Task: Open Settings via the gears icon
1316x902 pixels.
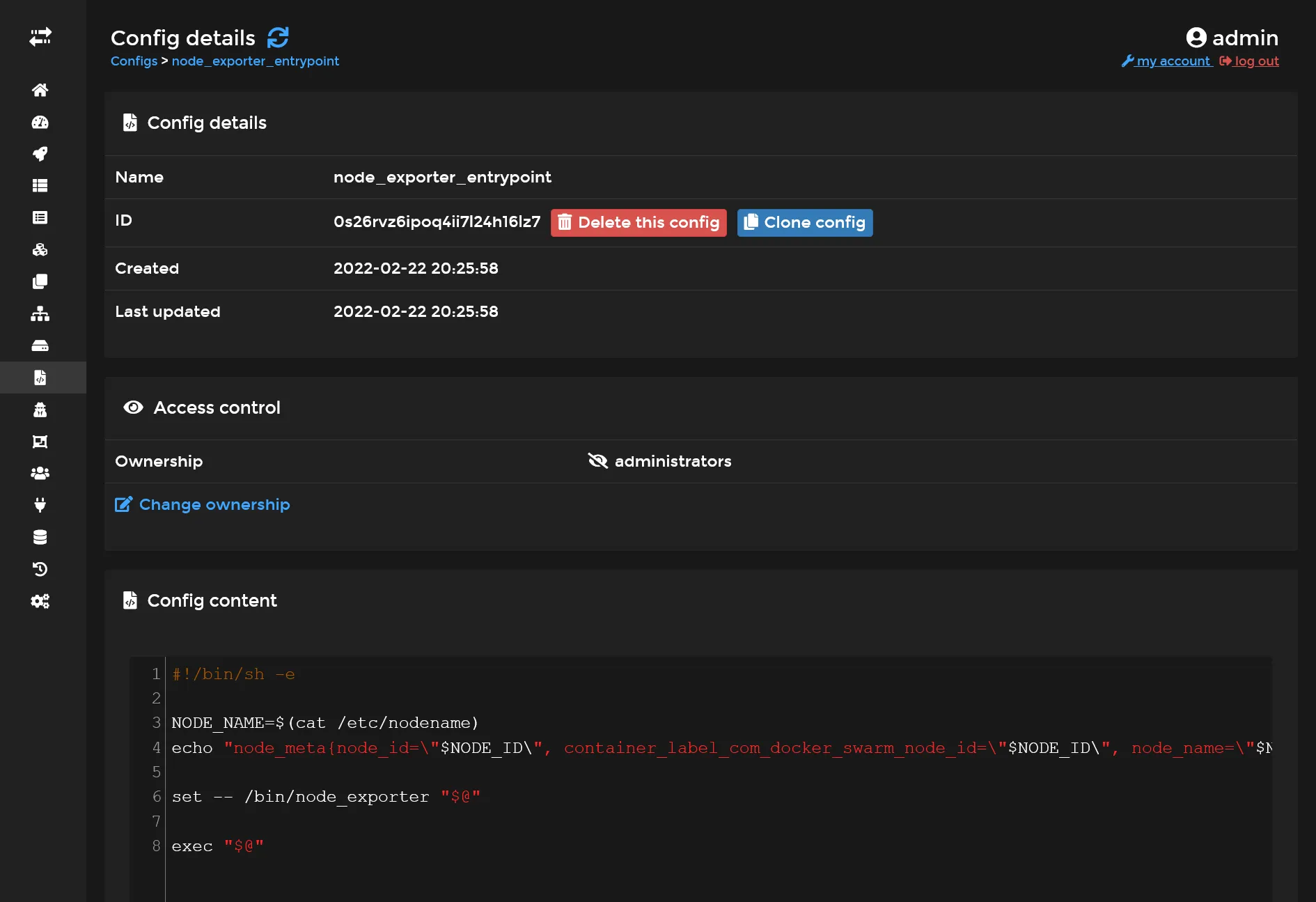Action: tap(41, 600)
